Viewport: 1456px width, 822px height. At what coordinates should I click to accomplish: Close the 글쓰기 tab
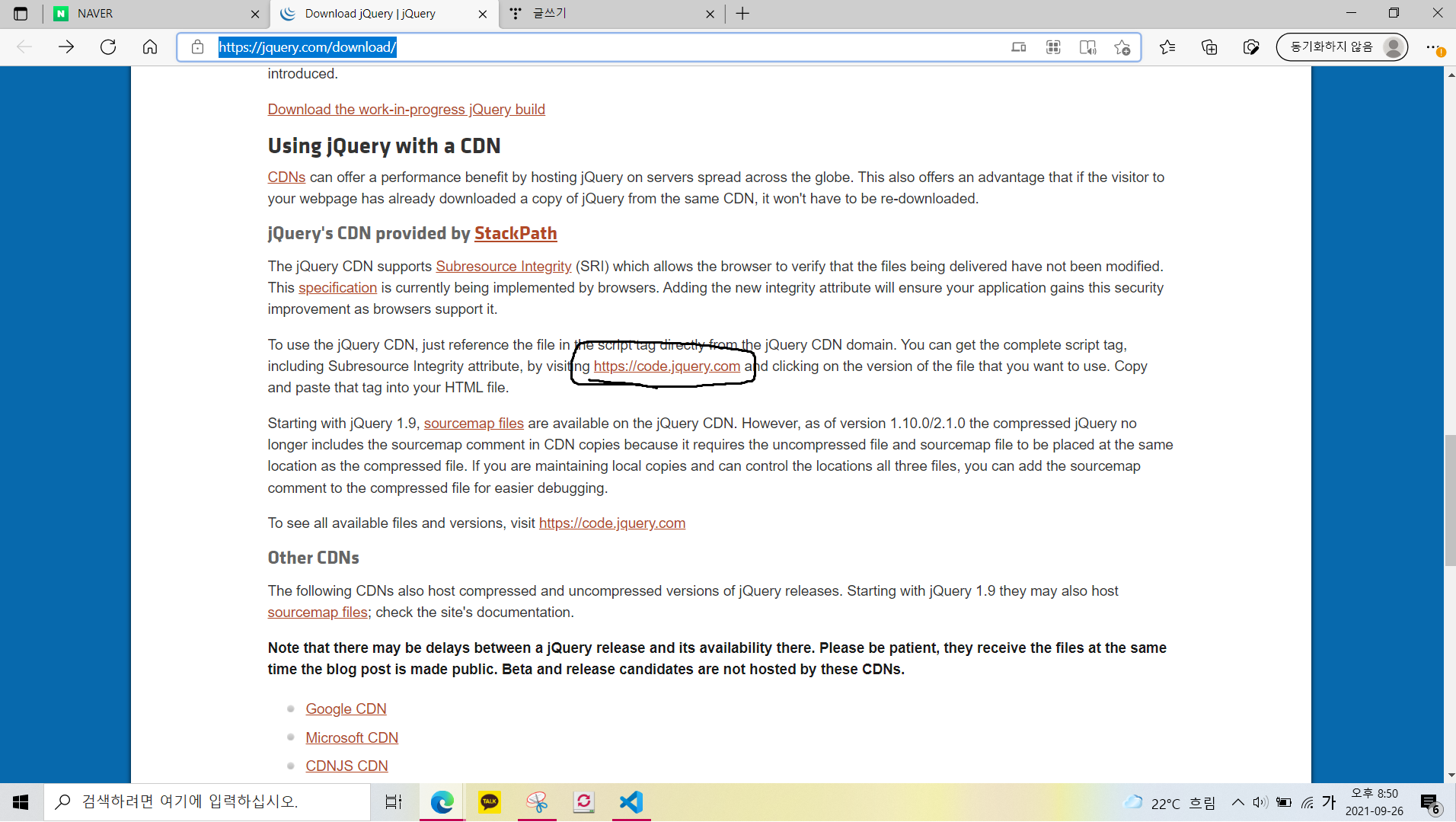click(710, 14)
